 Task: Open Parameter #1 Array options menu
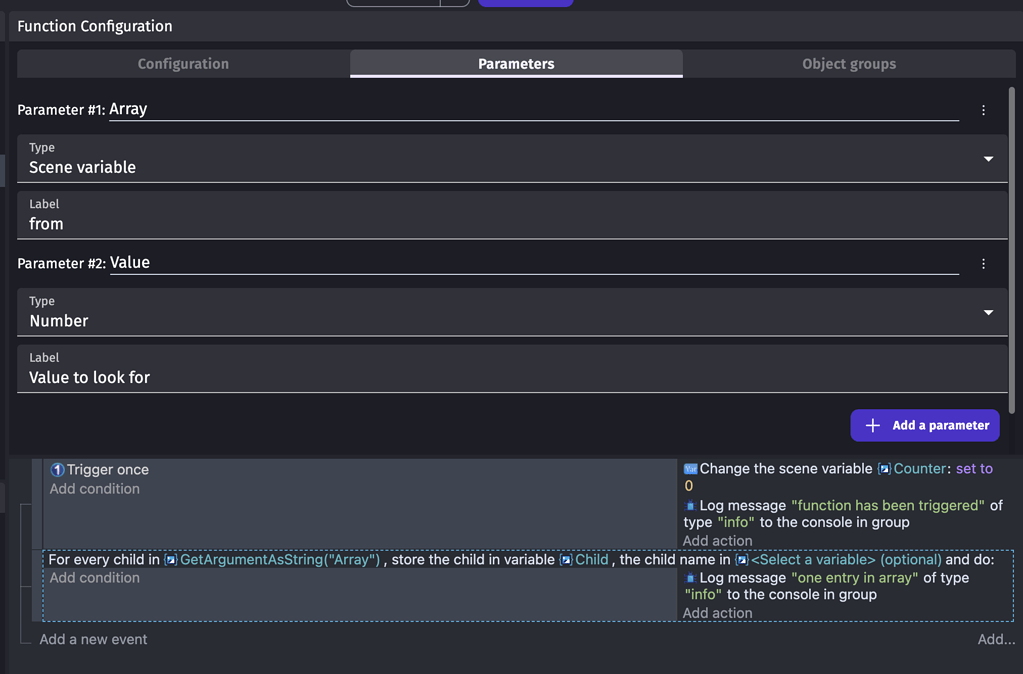983,110
